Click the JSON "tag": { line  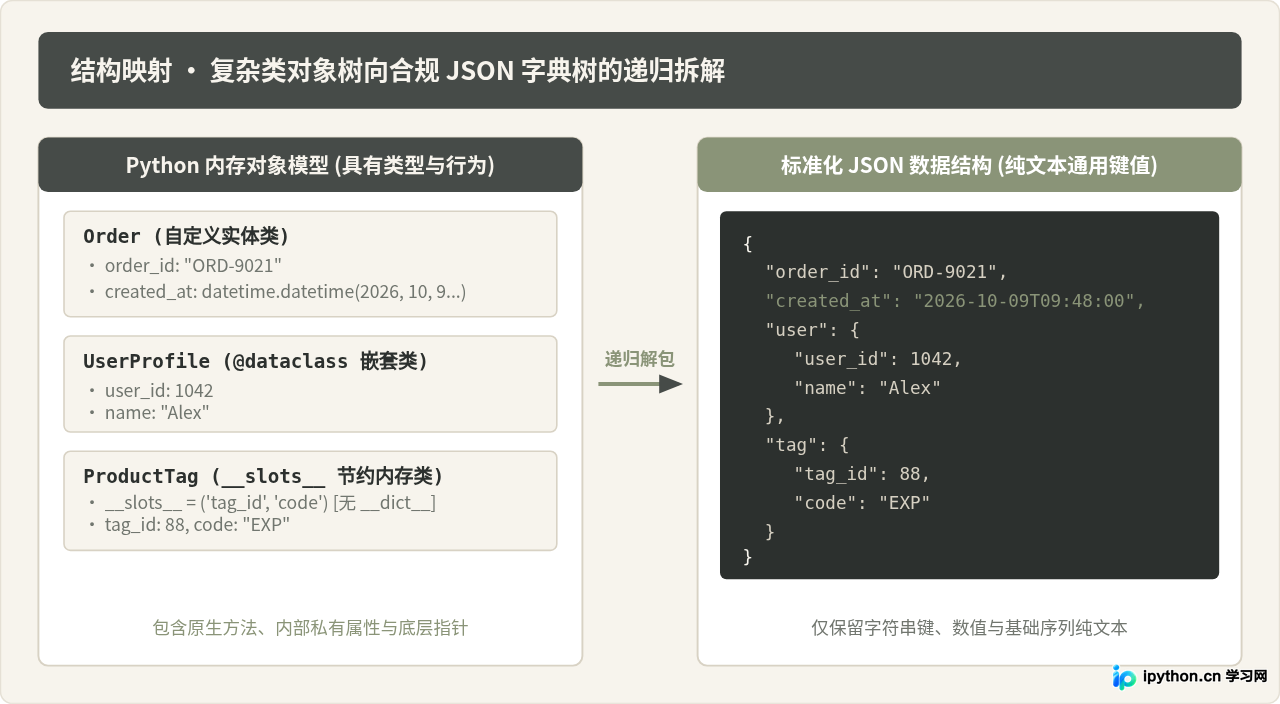(807, 445)
